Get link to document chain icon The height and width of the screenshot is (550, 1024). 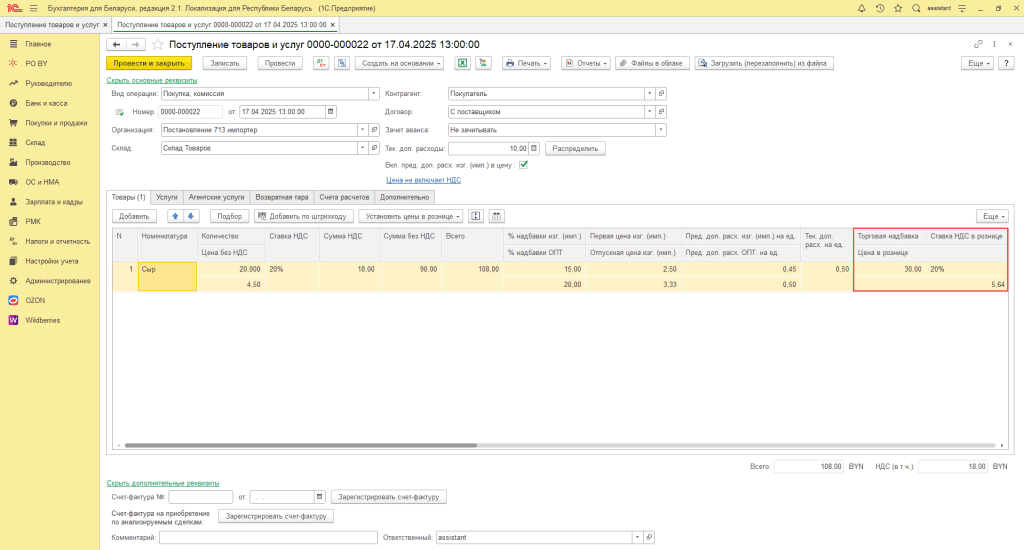(x=978, y=44)
